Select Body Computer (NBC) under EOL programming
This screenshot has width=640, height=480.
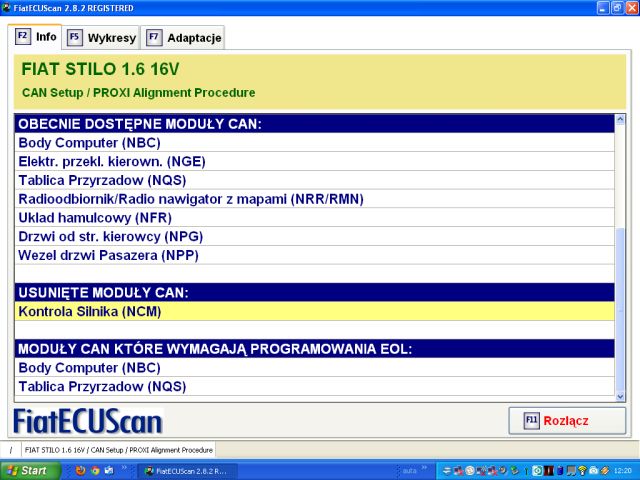pyautogui.click(x=314, y=368)
